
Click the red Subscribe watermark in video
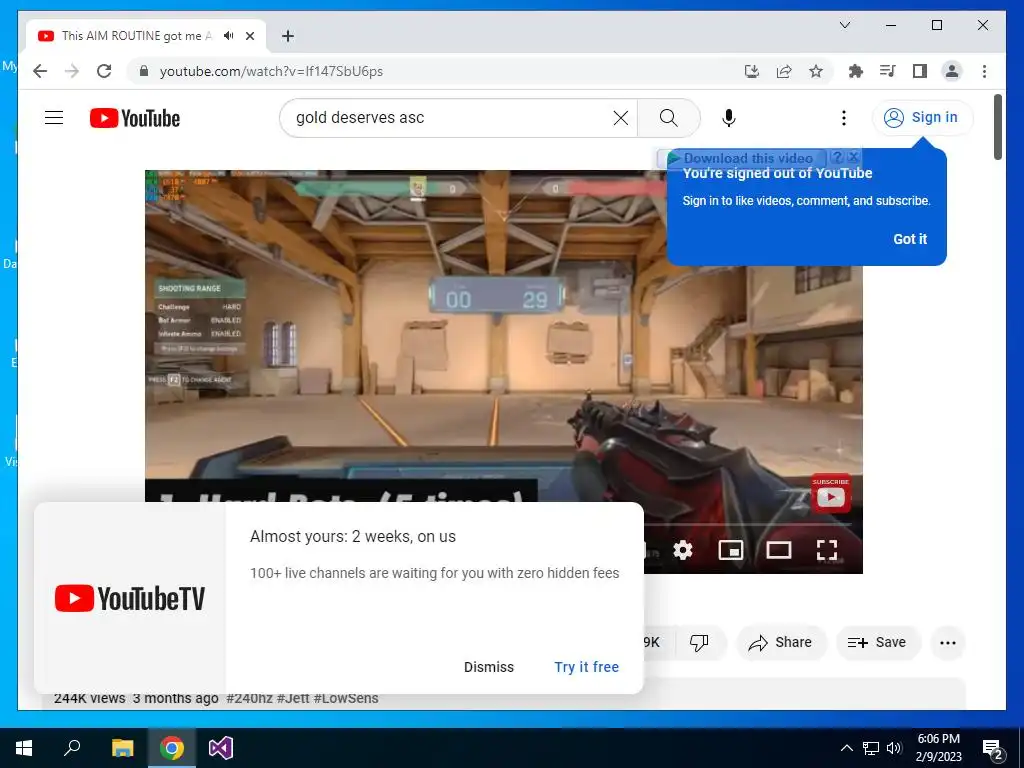[x=831, y=493]
